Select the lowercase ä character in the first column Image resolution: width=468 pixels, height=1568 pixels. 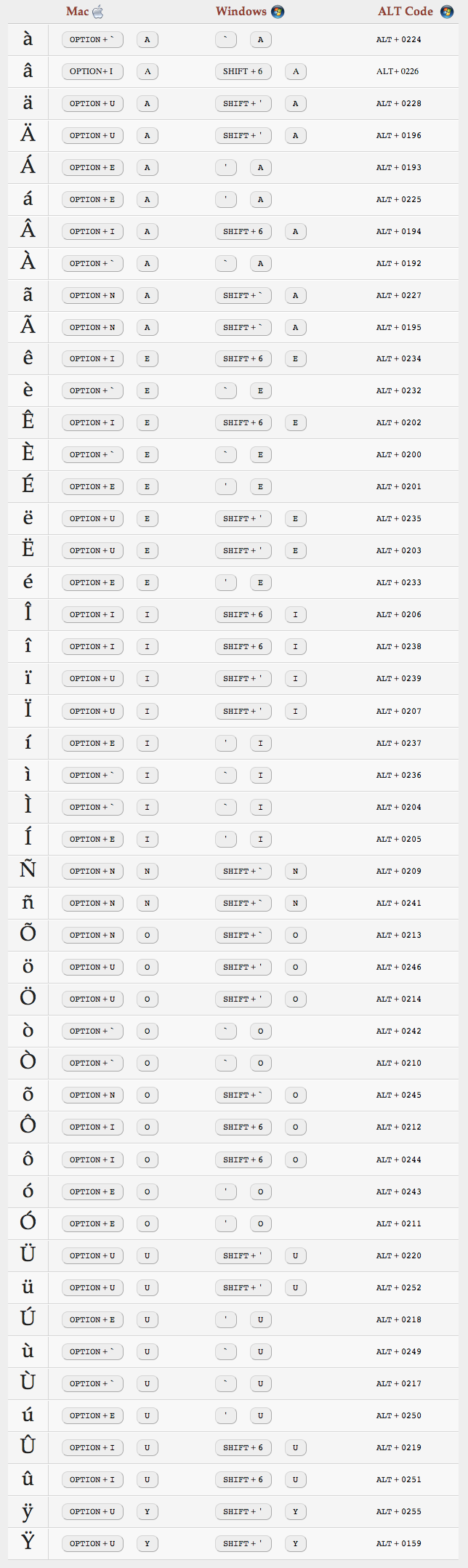click(x=28, y=103)
